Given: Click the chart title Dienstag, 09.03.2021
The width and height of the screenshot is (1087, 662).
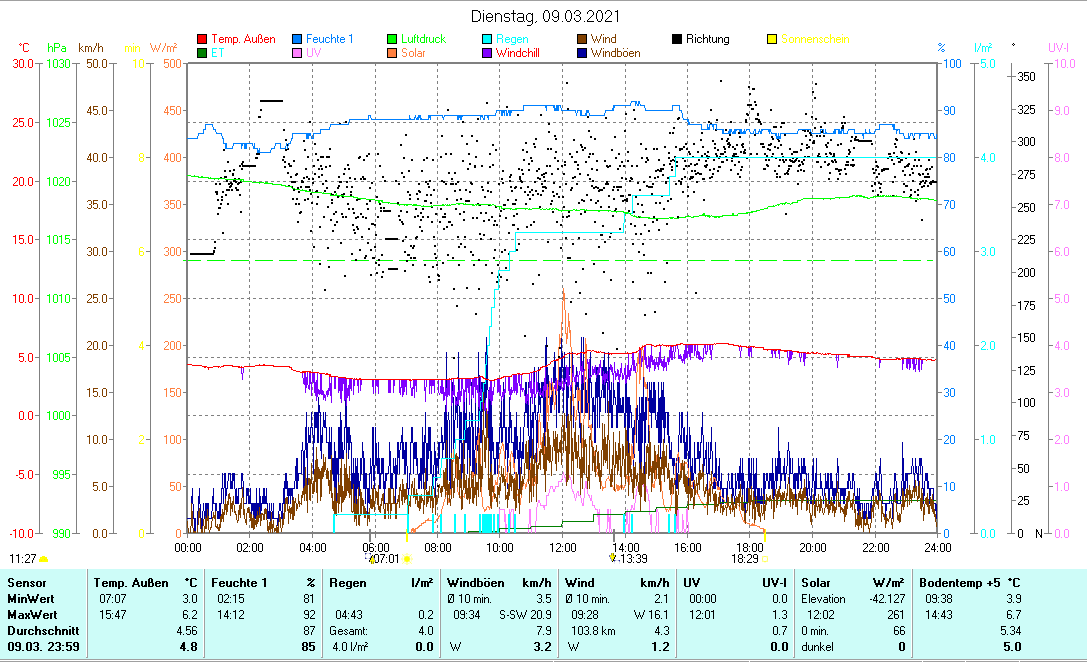Looking at the screenshot, I should pos(545,16).
